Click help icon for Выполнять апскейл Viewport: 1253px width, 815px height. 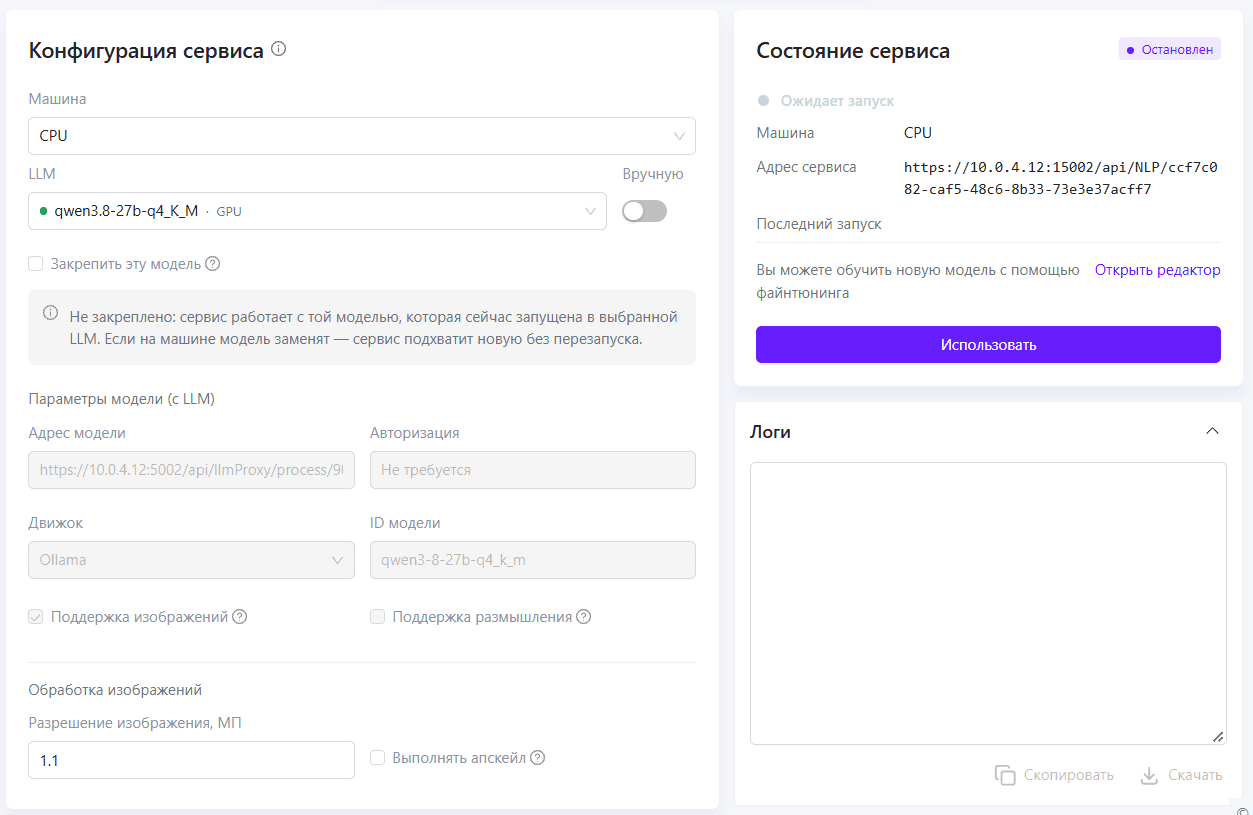pos(538,758)
